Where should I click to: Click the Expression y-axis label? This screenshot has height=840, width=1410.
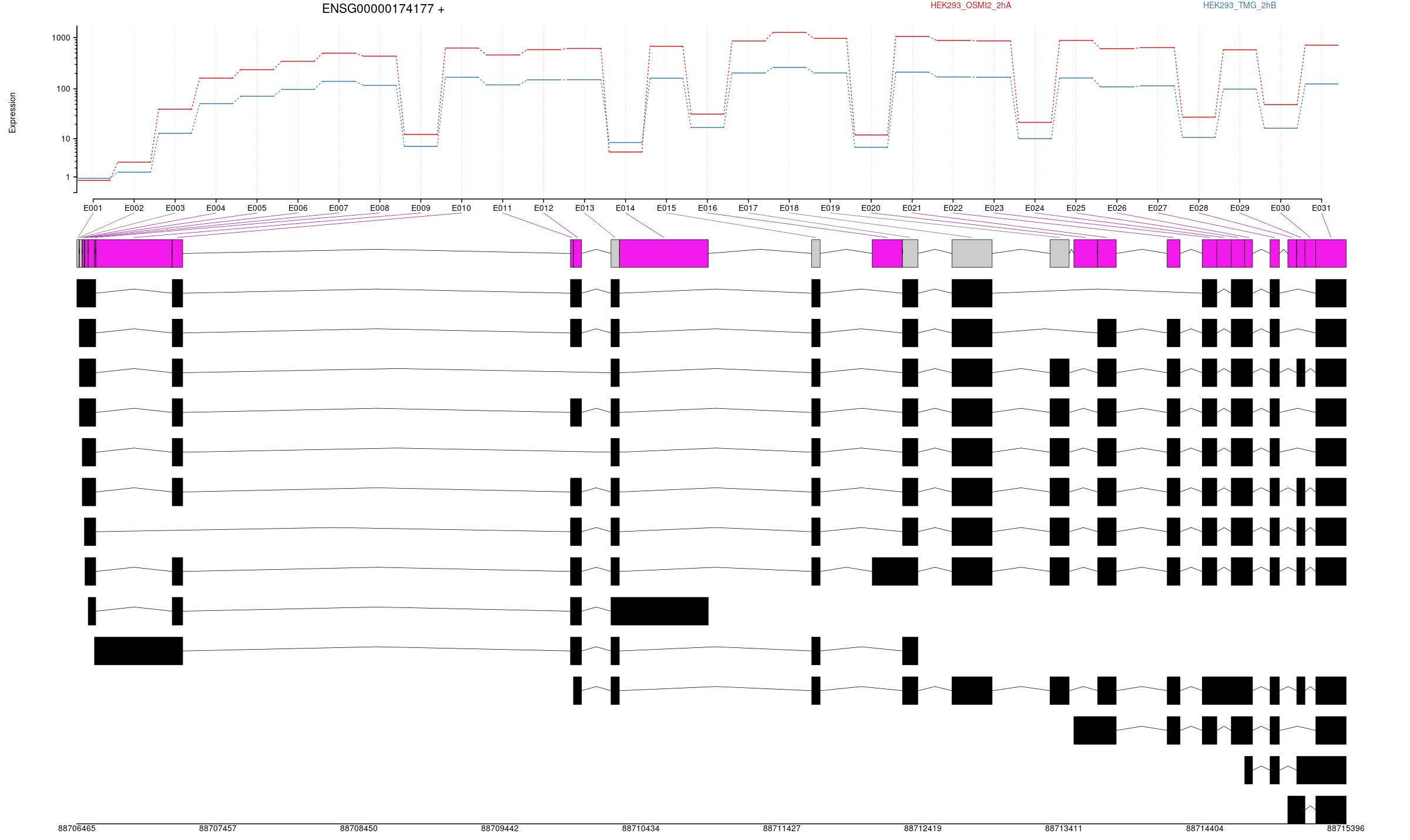pyautogui.click(x=12, y=112)
